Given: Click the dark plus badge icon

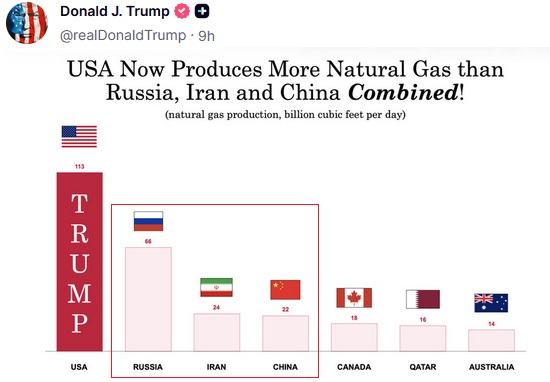Looking at the screenshot, I should coord(202,11).
